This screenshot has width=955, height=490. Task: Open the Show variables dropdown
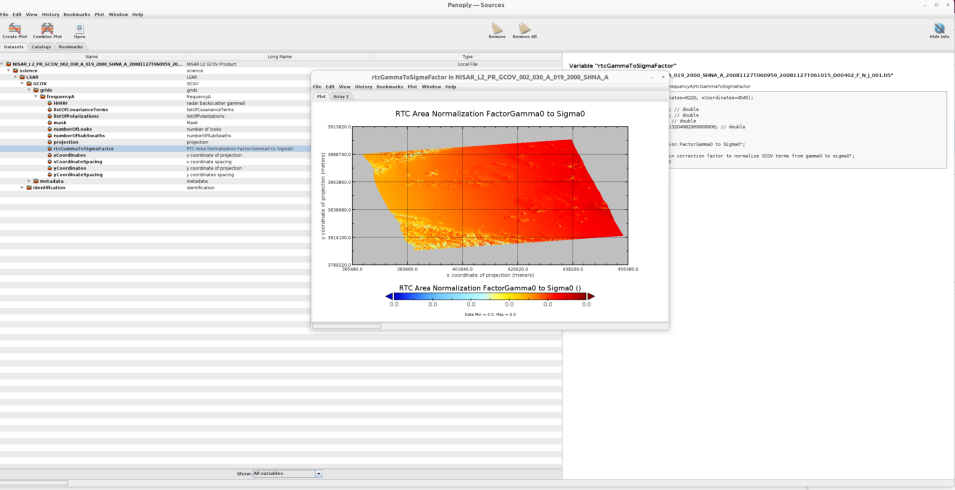(x=287, y=474)
